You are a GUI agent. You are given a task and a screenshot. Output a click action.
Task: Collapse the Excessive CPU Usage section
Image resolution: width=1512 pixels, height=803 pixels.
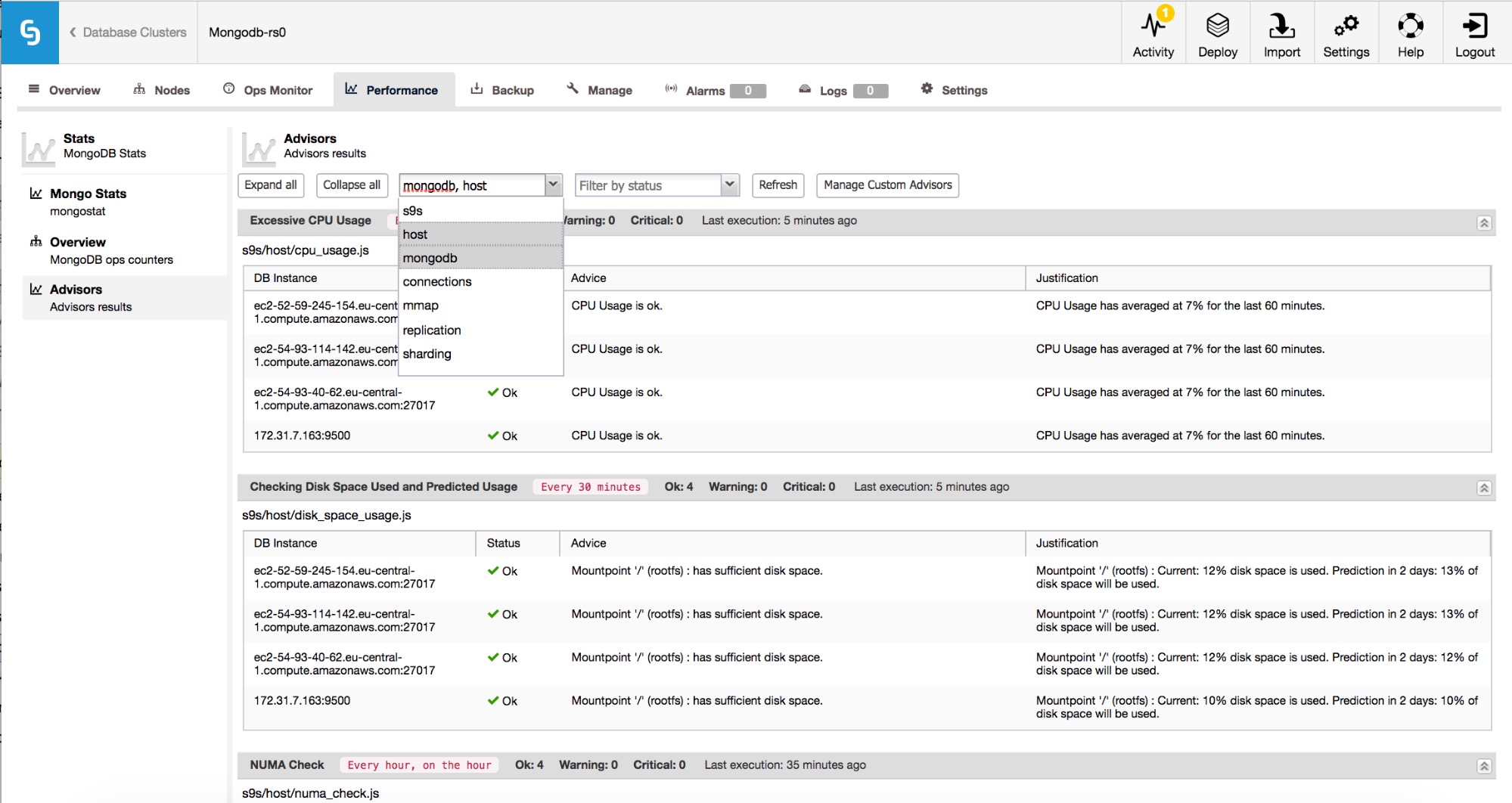pos(1484,222)
